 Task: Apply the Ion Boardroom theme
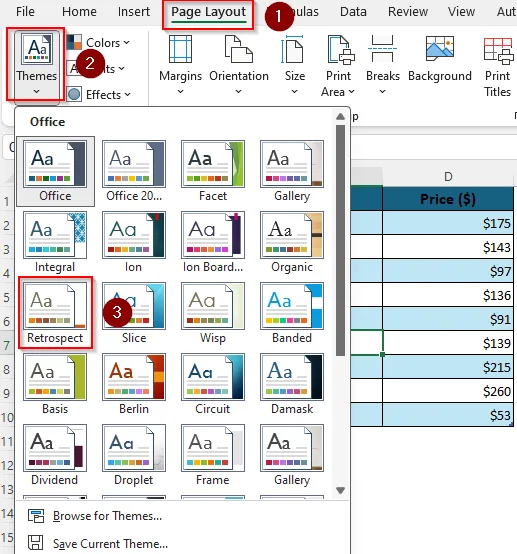point(213,242)
